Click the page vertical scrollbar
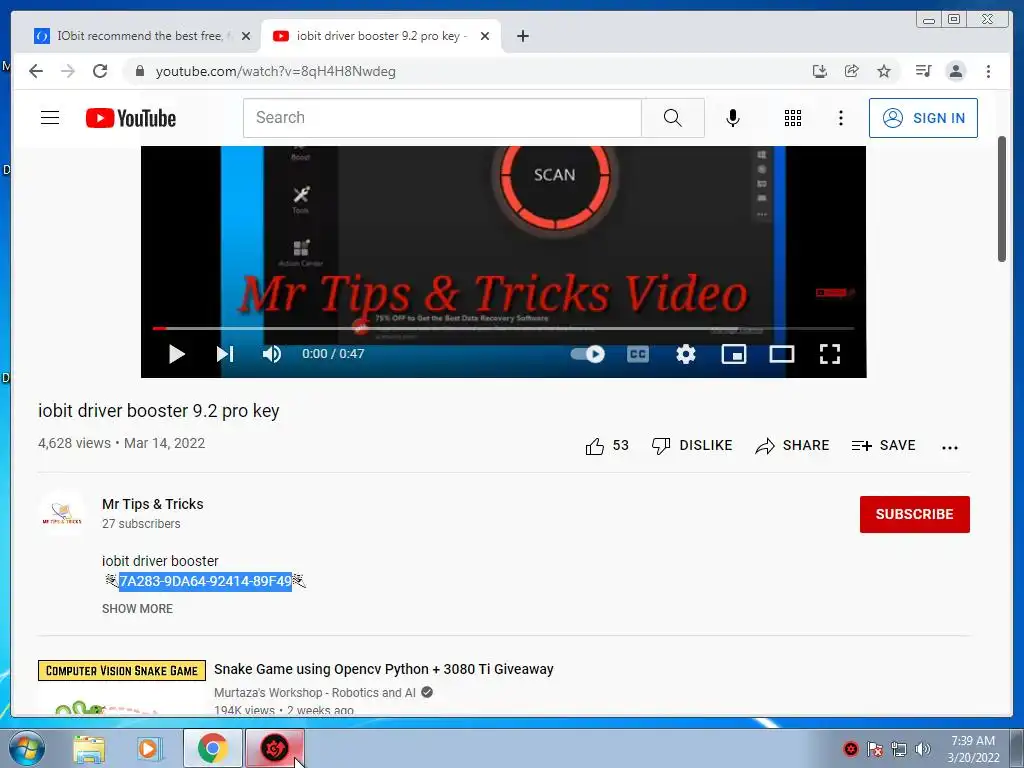1024x768 pixels. 1002,199
